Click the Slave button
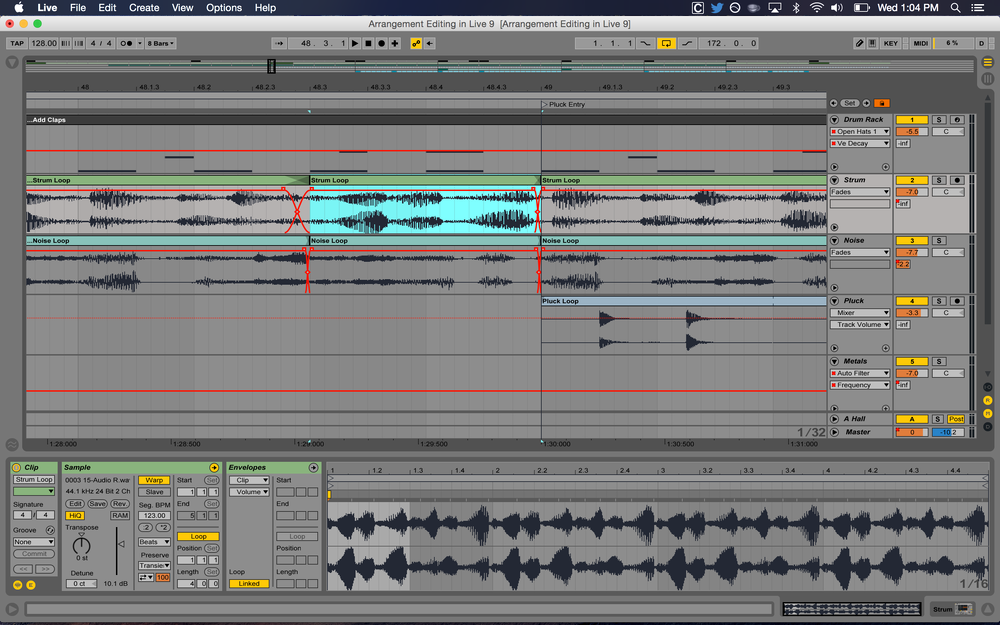1000x625 pixels. [x=154, y=492]
